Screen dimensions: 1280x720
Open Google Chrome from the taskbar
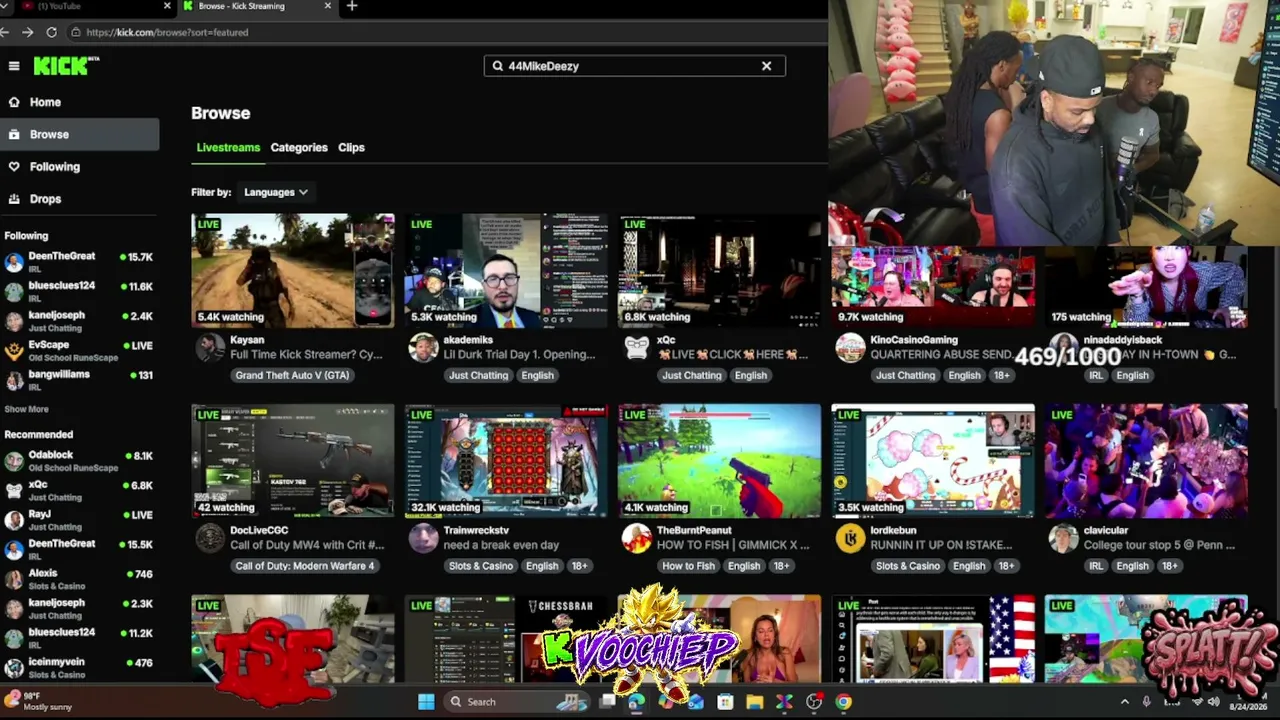pos(843,702)
